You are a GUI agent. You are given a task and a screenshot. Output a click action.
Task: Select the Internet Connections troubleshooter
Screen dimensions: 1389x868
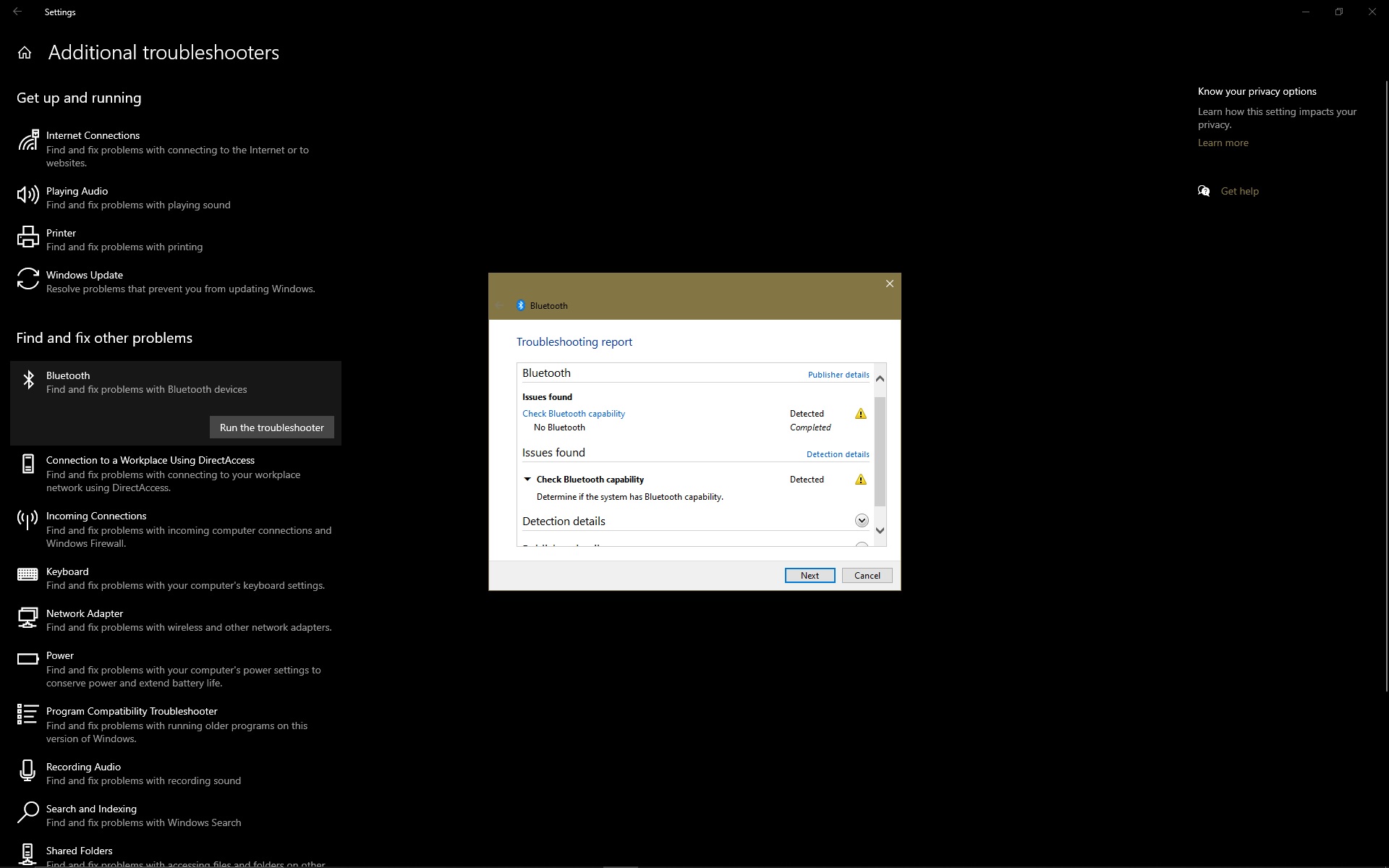(x=176, y=149)
